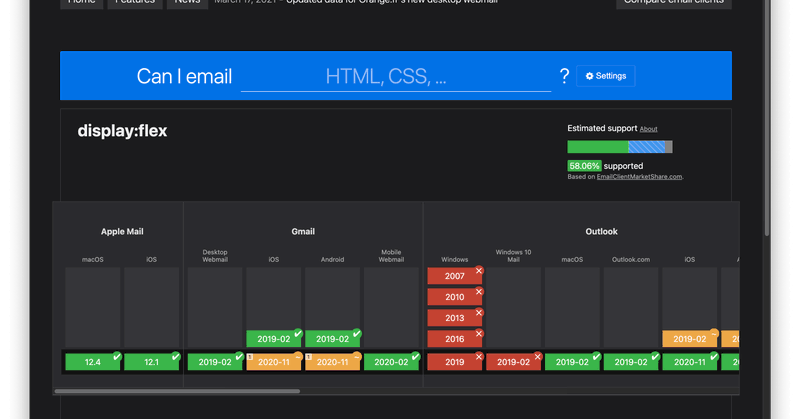Open footnote 1 badge on Gmail Android 2020-11

(309, 356)
